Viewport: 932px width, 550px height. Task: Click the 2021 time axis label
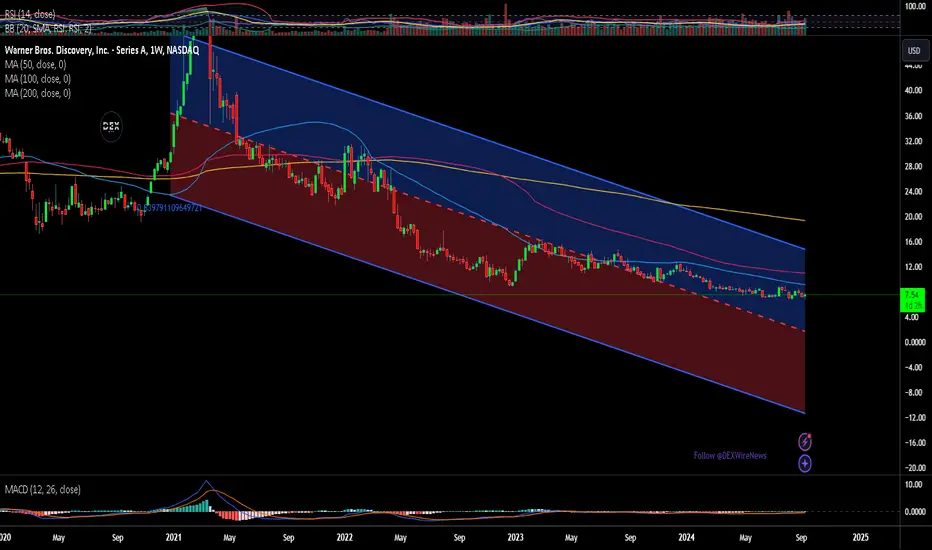(174, 538)
